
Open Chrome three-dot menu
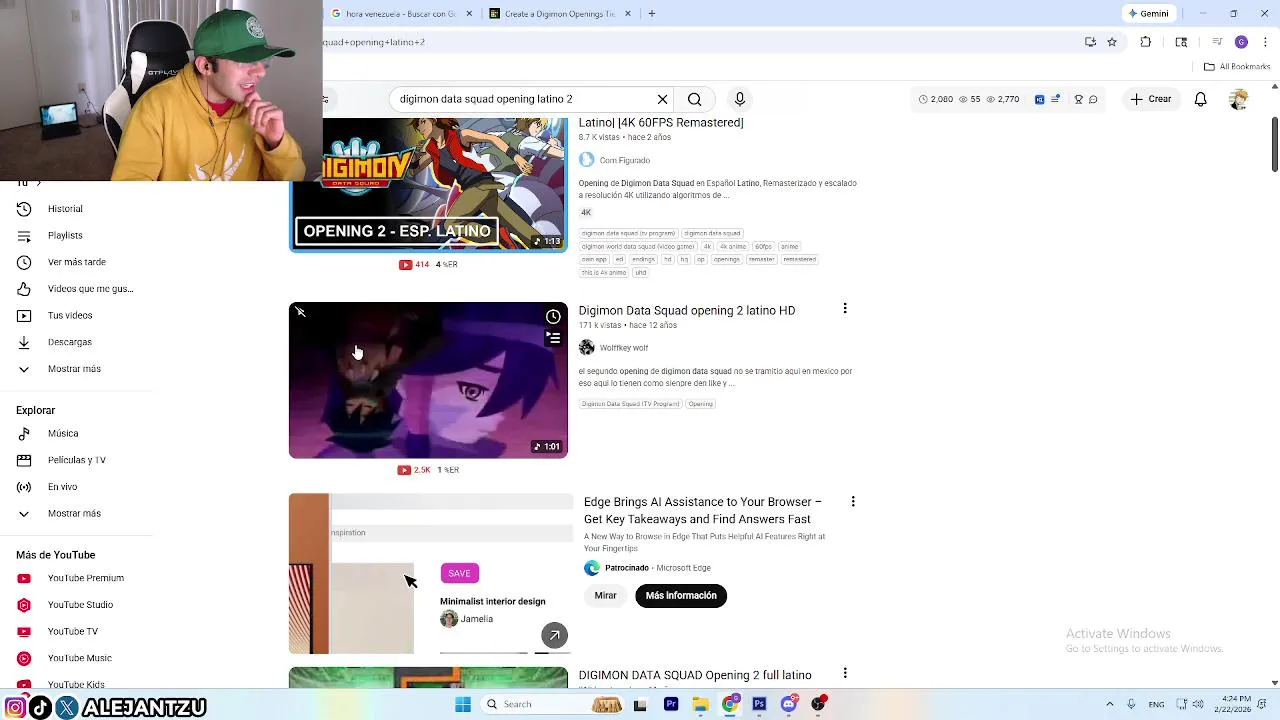click(x=1265, y=42)
